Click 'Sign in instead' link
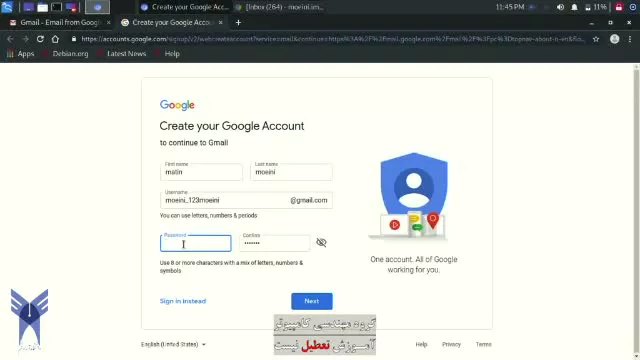640x360 pixels. [x=183, y=301]
